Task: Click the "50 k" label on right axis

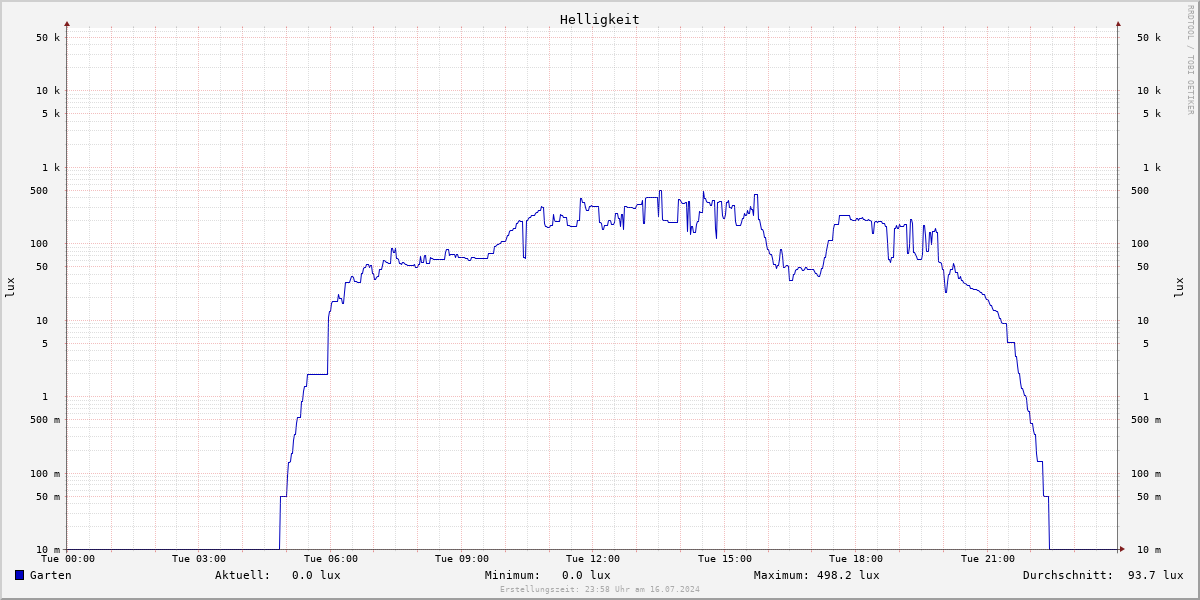Action: (x=1149, y=38)
